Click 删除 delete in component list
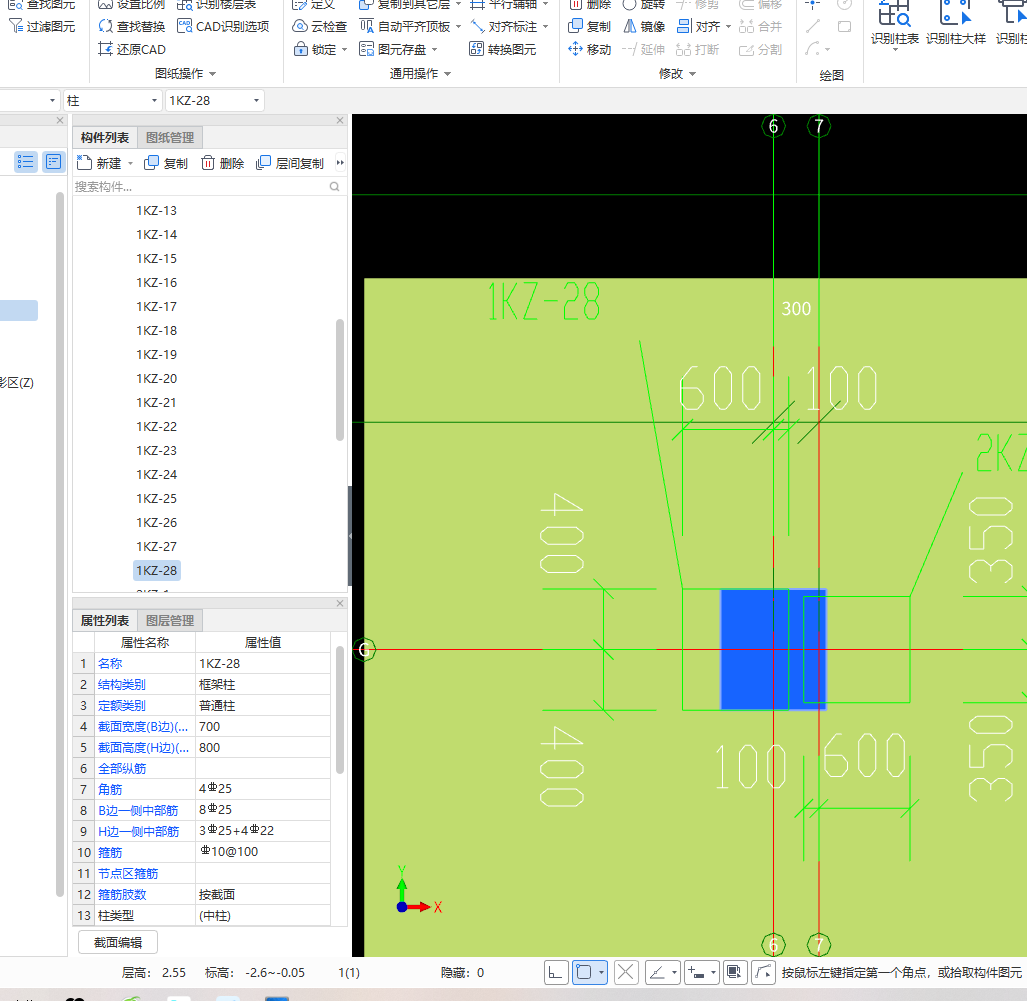Viewport: 1027px width, 1001px height. 223,163
